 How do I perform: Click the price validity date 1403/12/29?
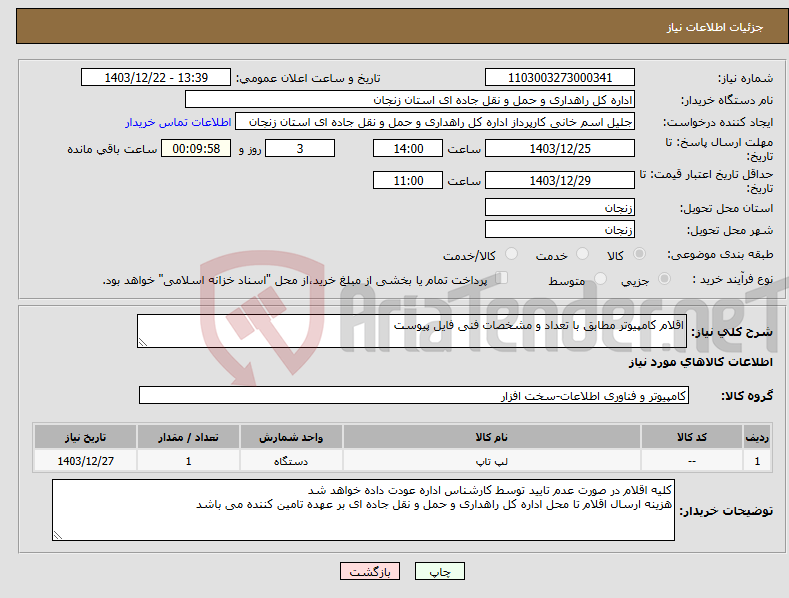(560, 180)
